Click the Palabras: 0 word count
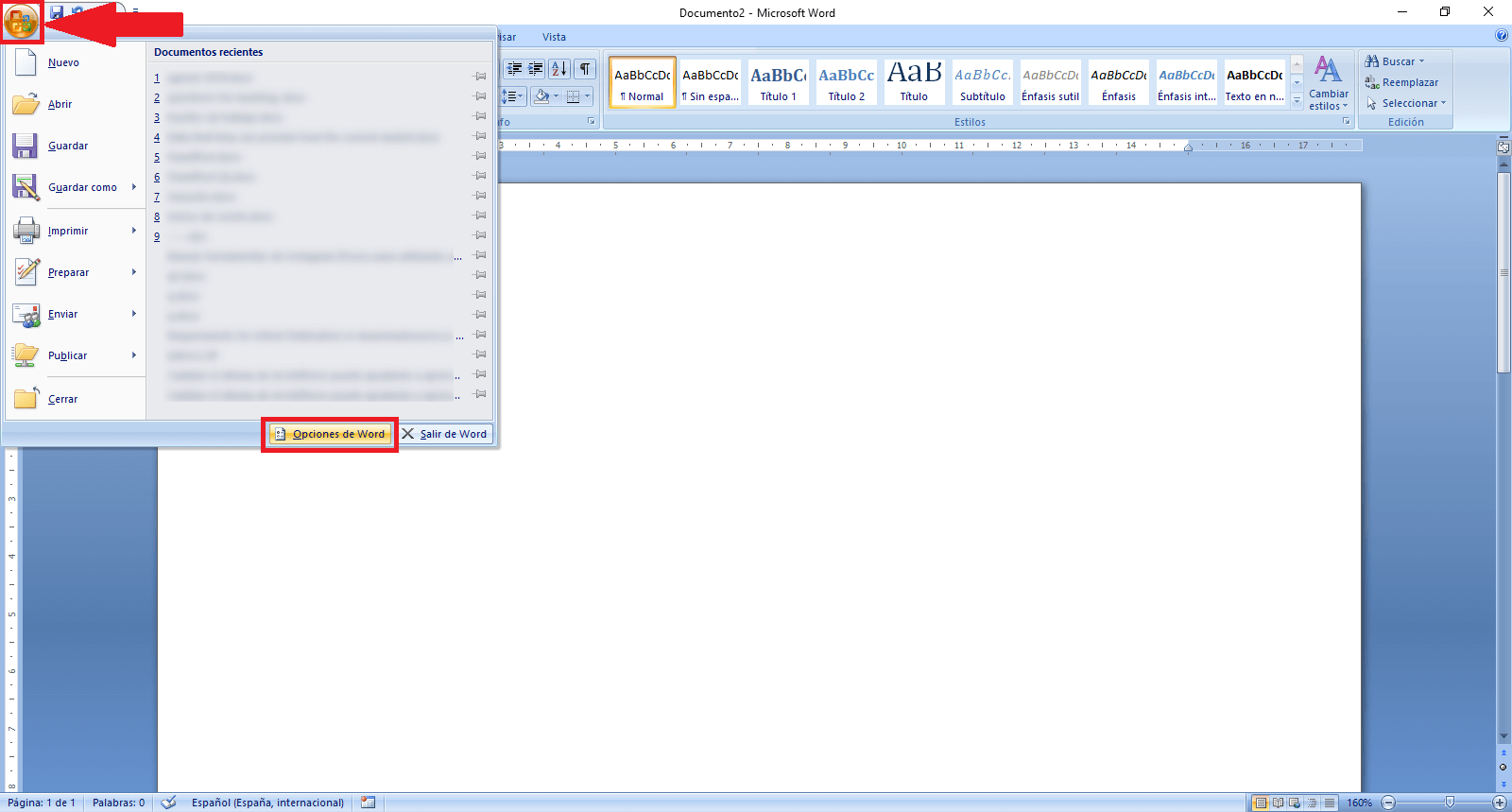1512x812 pixels. (119, 803)
